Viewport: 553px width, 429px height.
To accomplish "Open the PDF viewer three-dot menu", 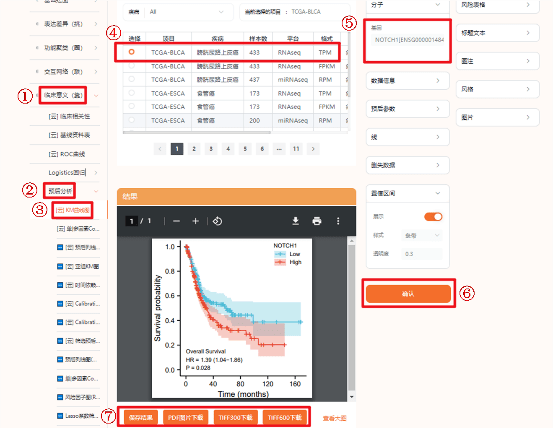I will pyautogui.click(x=338, y=221).
